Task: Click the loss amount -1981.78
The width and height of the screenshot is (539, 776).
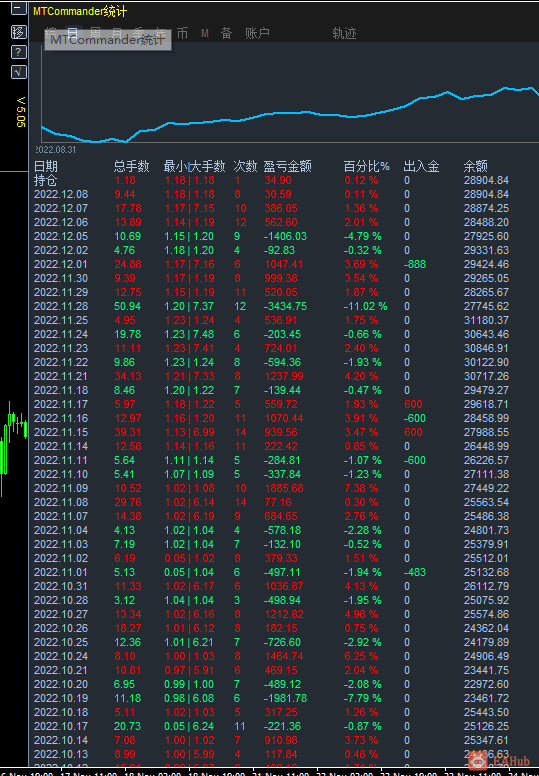Action: 285,698
